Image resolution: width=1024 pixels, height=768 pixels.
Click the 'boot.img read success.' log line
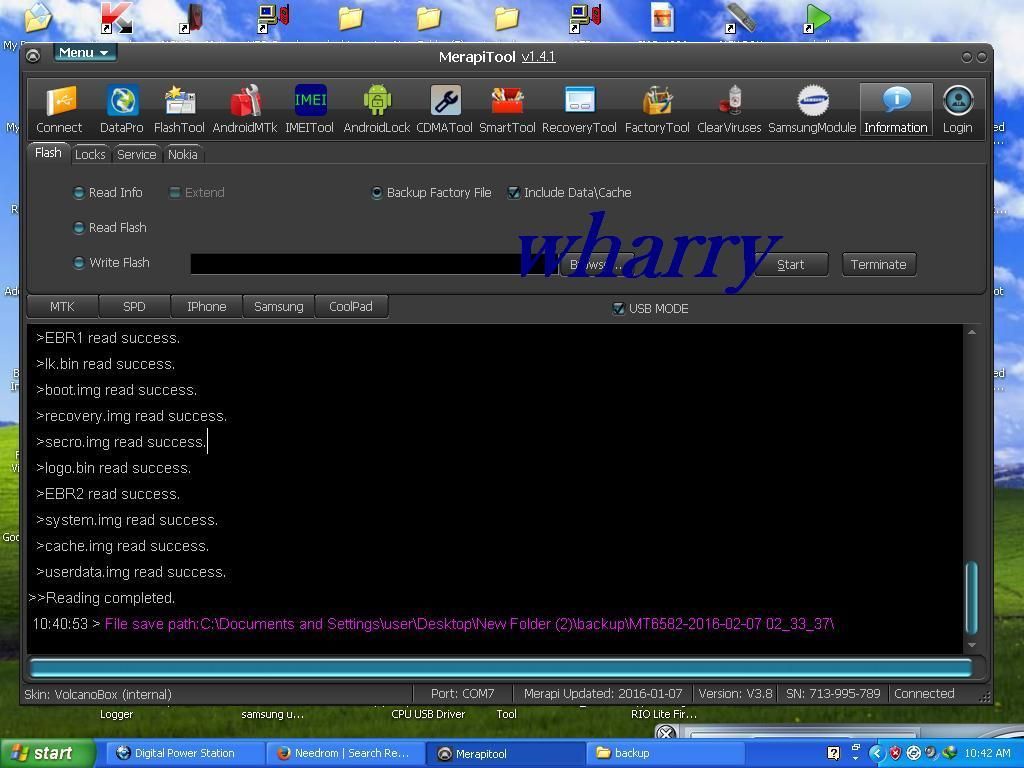pos(116,390)
